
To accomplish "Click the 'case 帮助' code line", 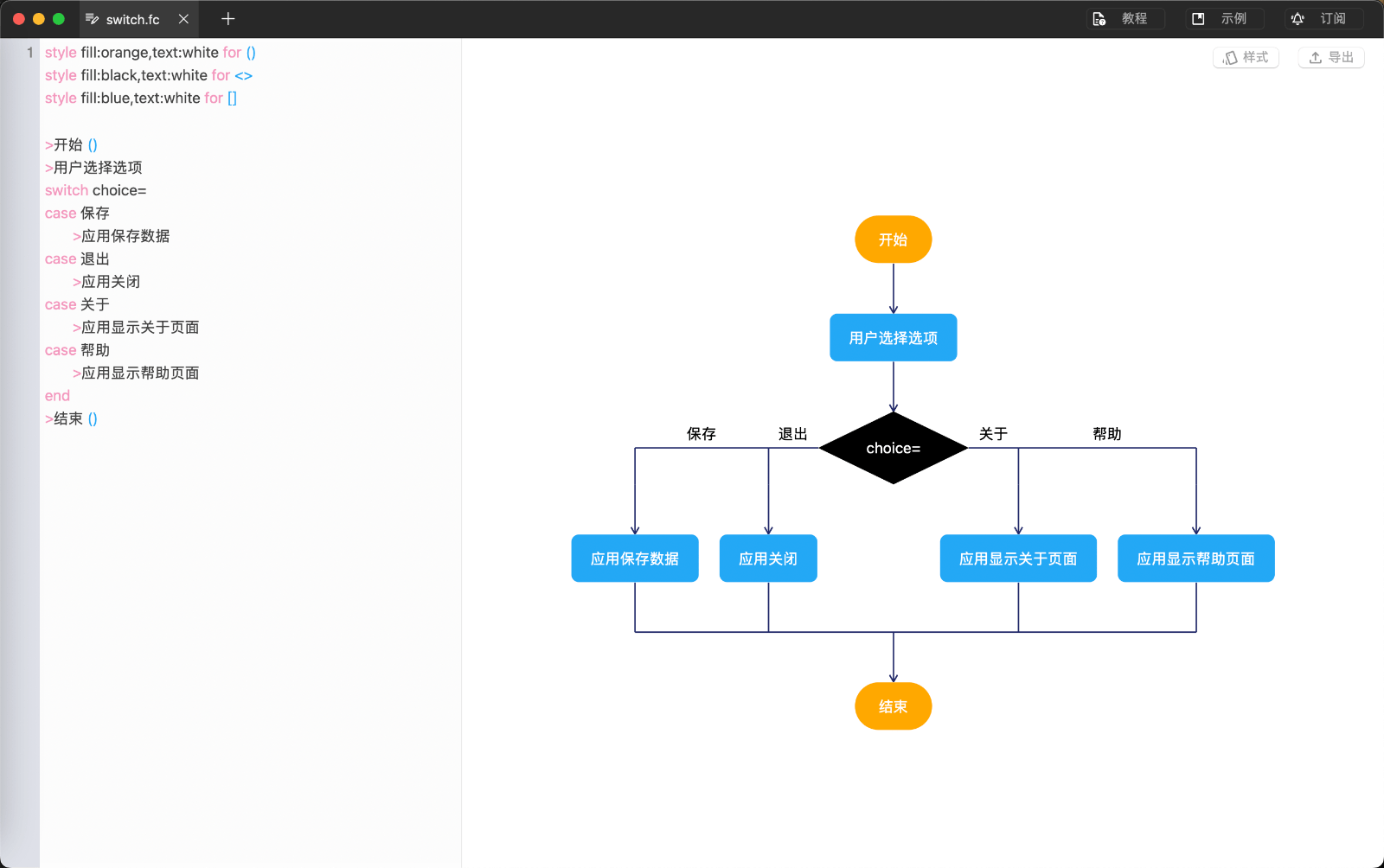I will [77, 350].
